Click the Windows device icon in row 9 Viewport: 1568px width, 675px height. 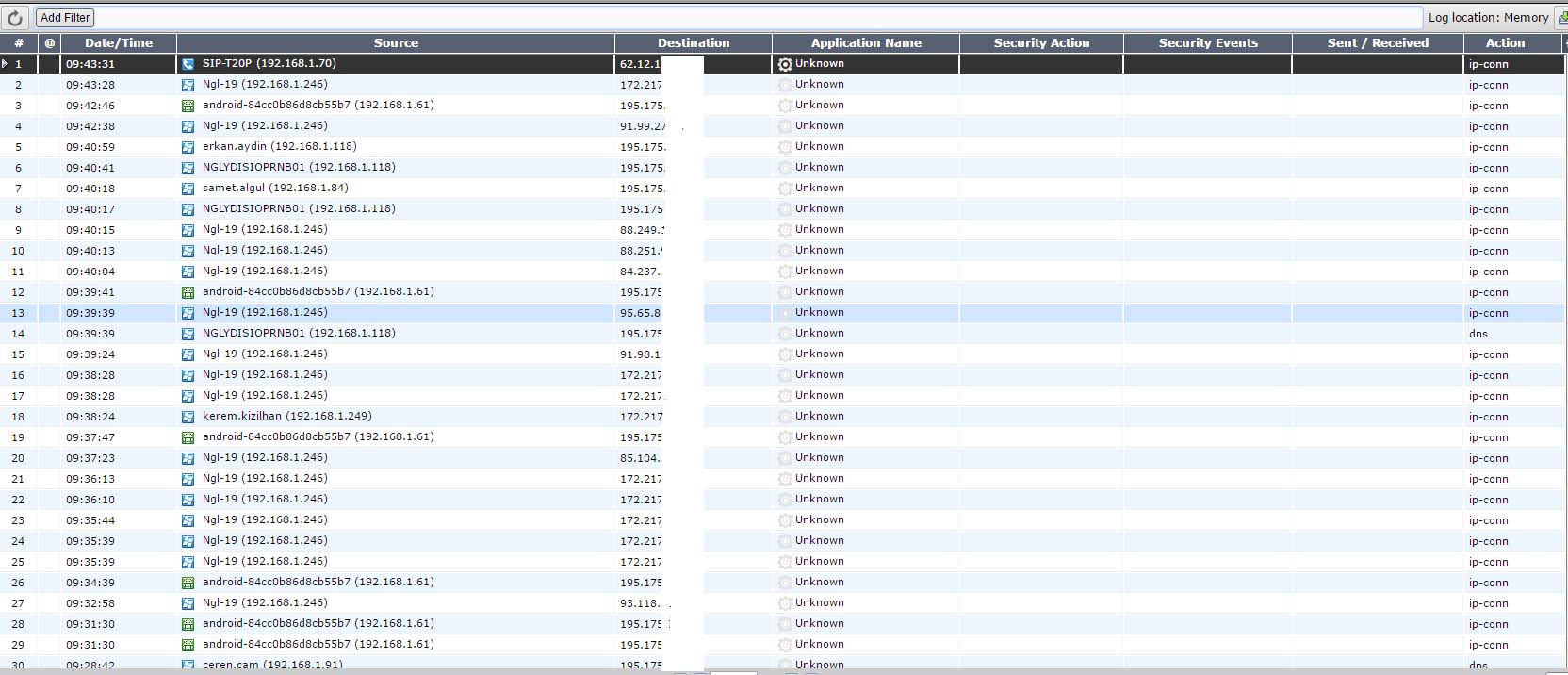pos(188,230)
